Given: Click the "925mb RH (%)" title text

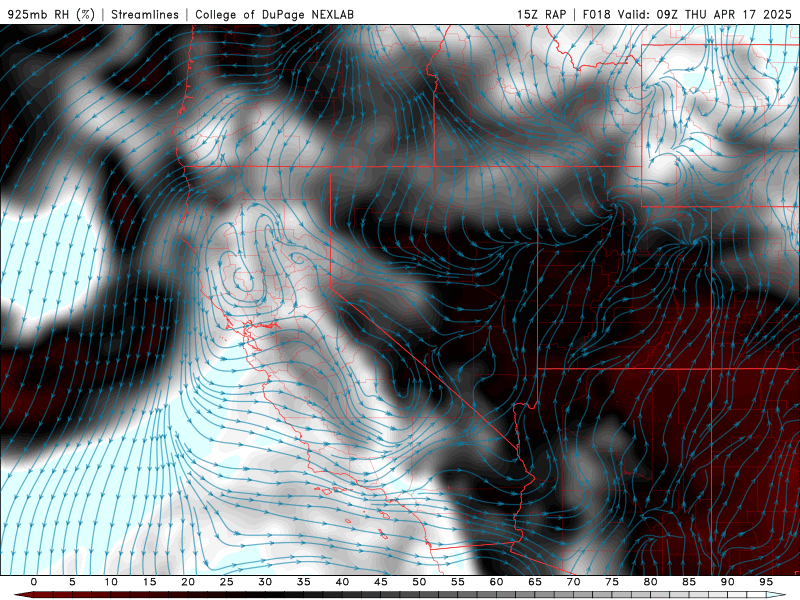Looking at the screenshot, I should click(x=52, y=14).
